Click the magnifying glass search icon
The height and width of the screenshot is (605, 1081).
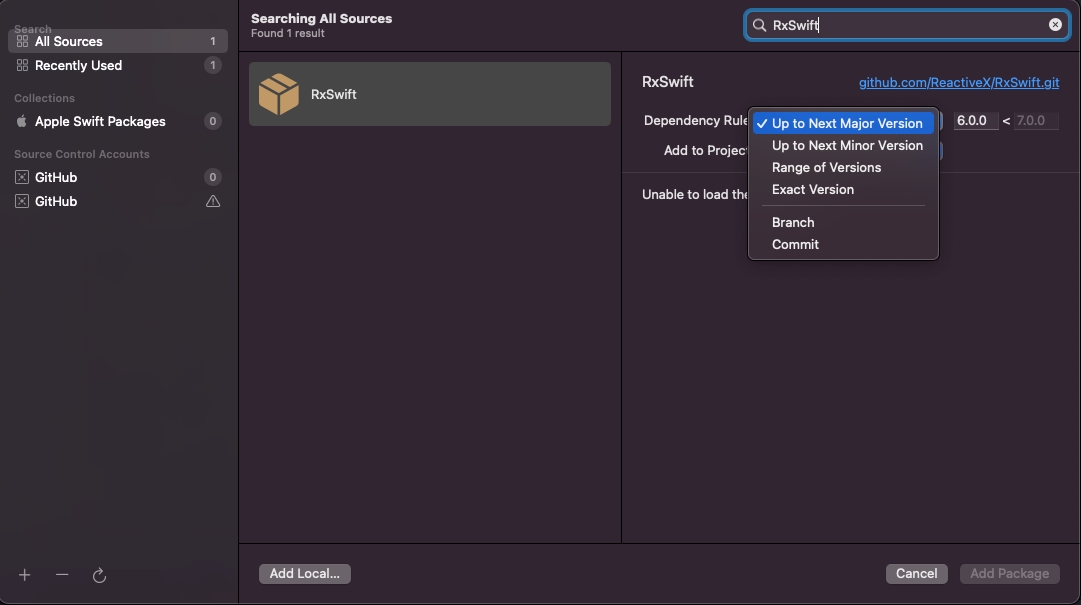click(760, 25)
